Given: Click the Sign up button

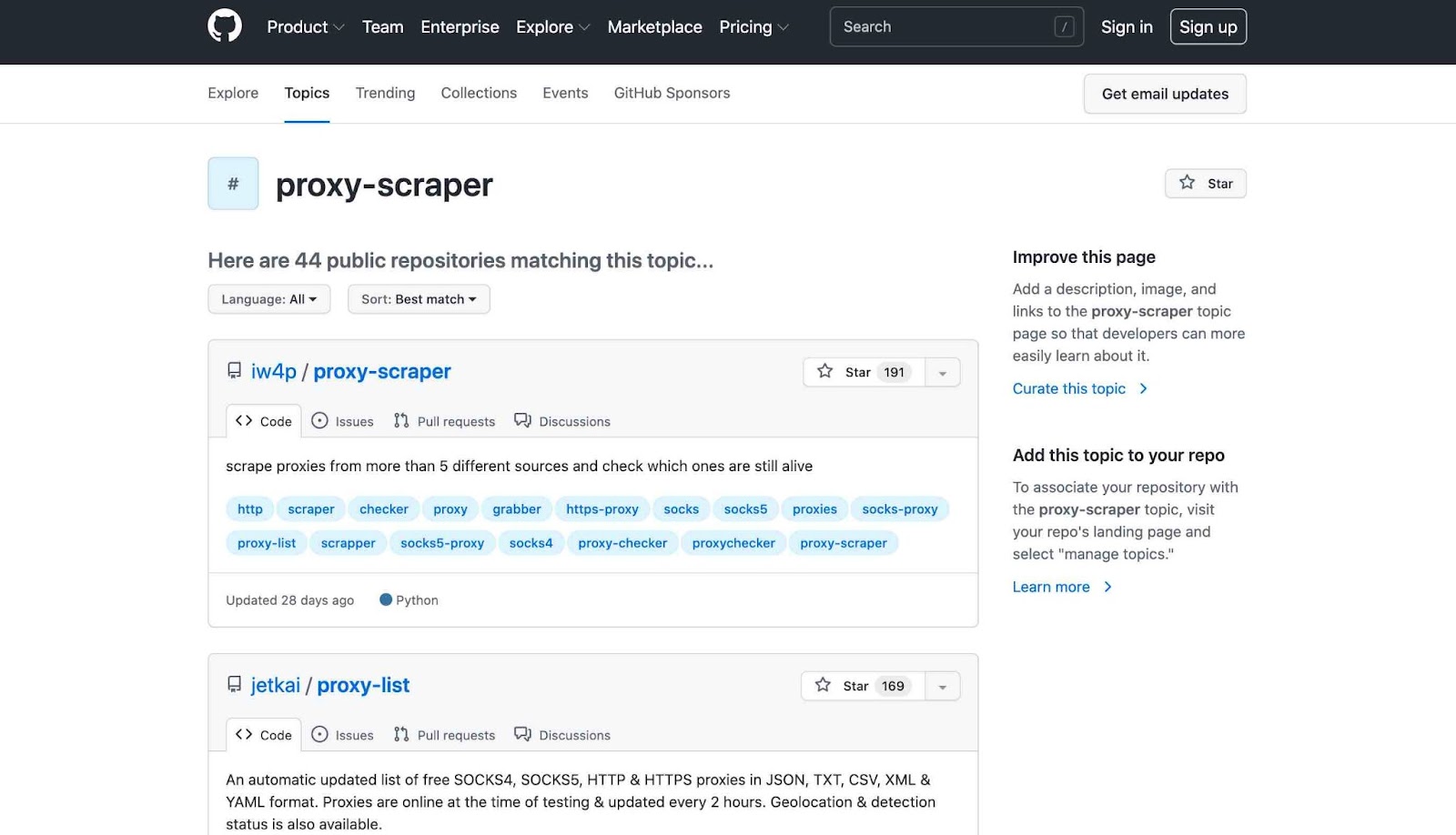Looking at the screenshot, I should point(1208,27).
